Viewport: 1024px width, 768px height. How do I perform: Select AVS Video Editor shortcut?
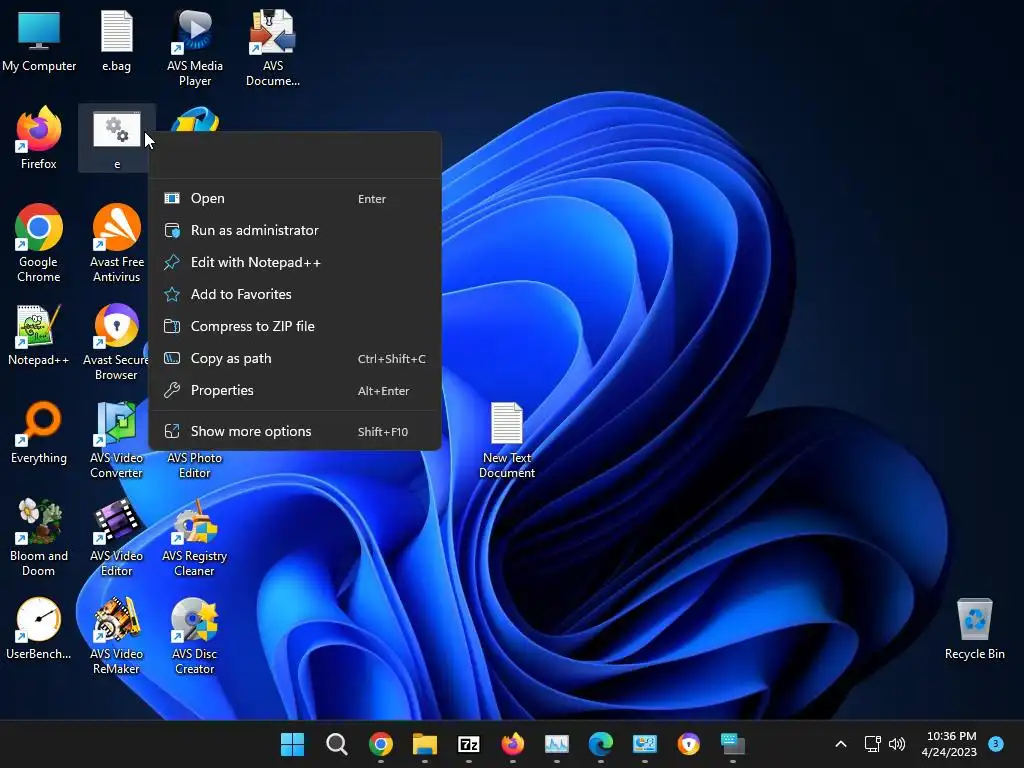(x=116, y=537)
